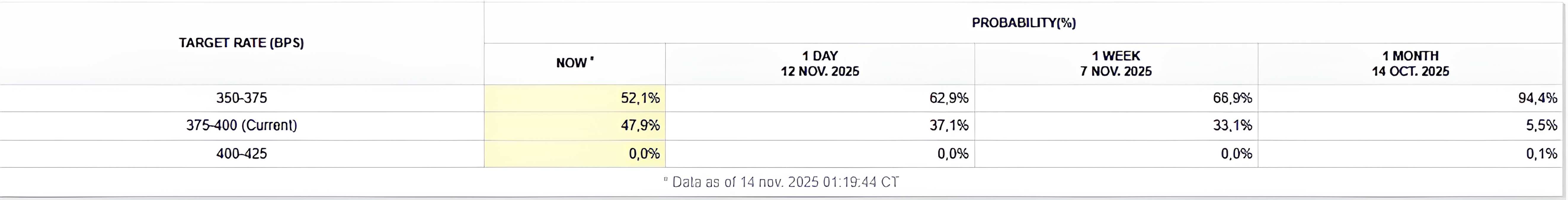Select the 37,1% probability cell
The image size is (1568, 200).
pyautogui.click(x=948, y=126)
